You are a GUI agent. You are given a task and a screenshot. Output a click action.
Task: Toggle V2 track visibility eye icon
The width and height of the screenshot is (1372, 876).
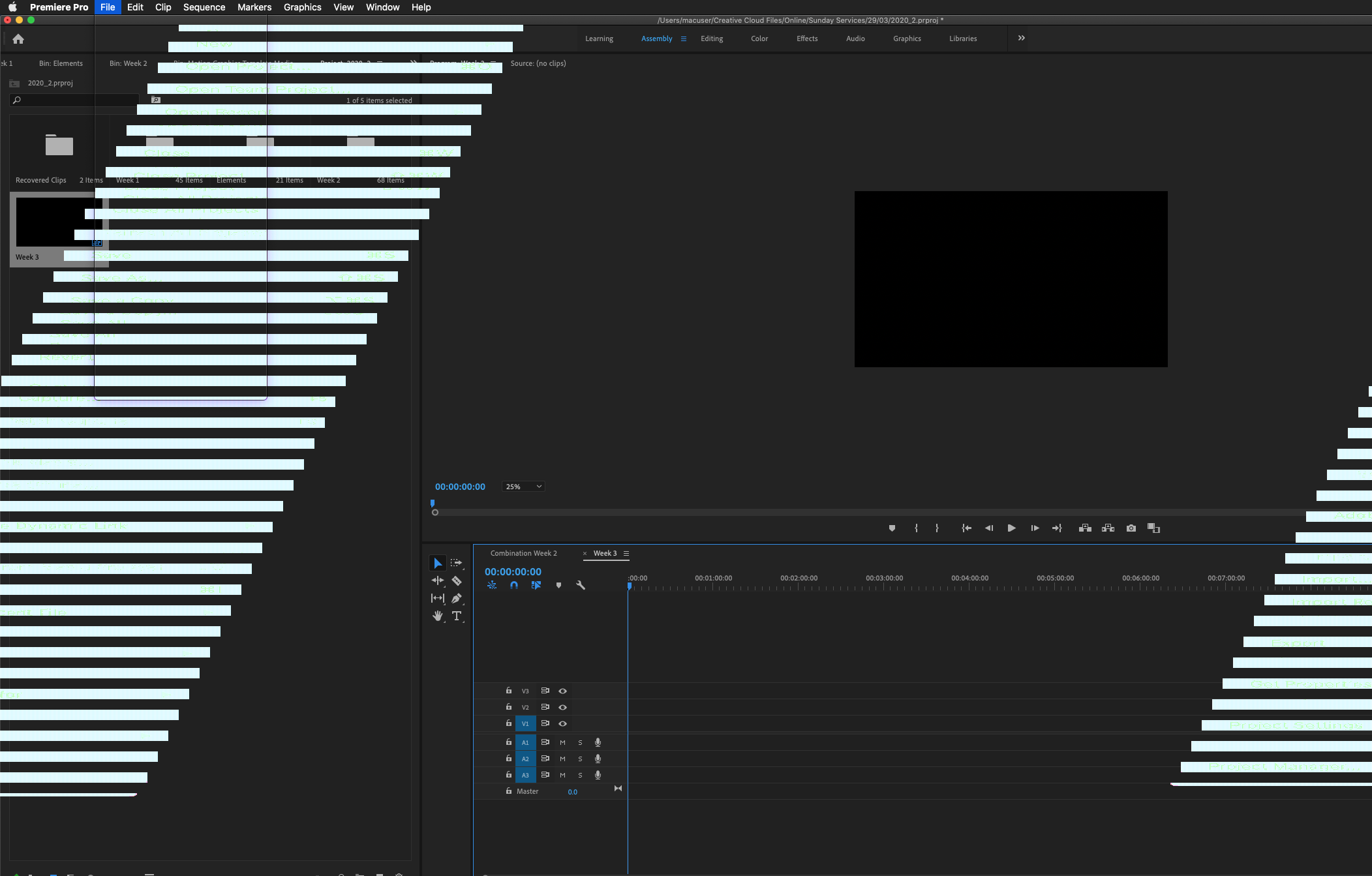coord(562,707)
